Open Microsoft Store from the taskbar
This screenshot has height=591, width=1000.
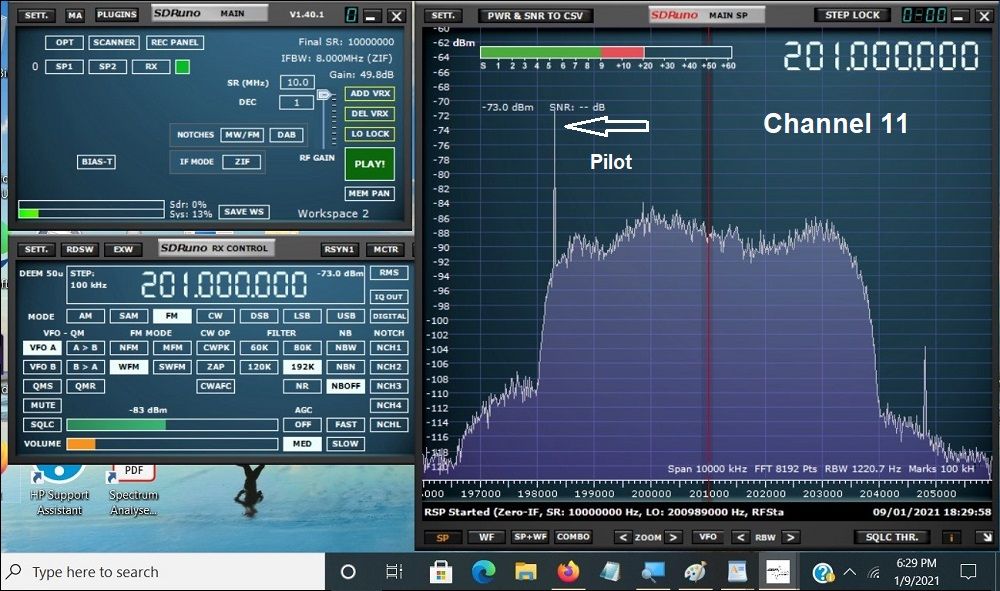(x=441, y=572)
